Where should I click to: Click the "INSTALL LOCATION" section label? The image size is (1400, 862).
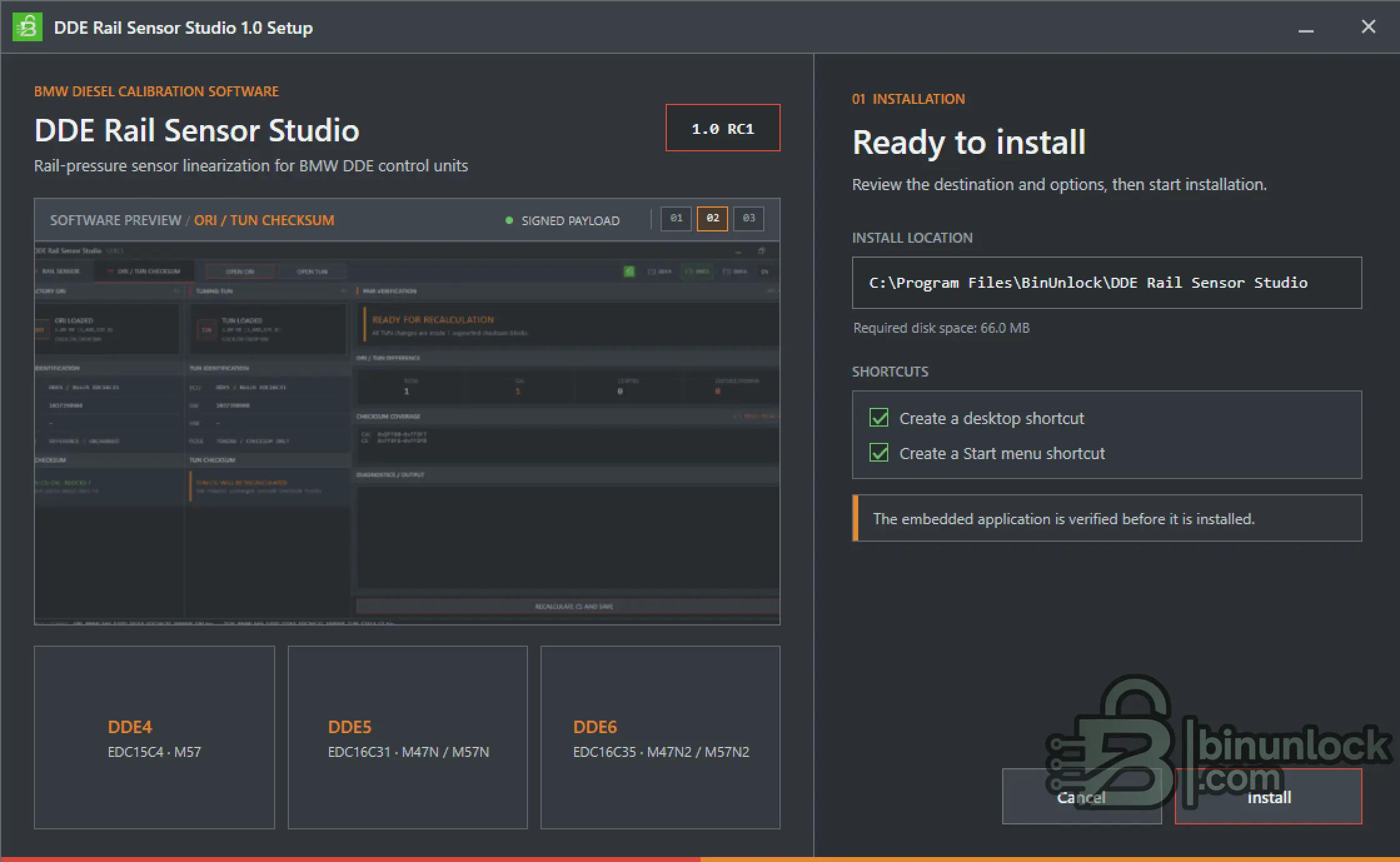click(x=912, y=238)
